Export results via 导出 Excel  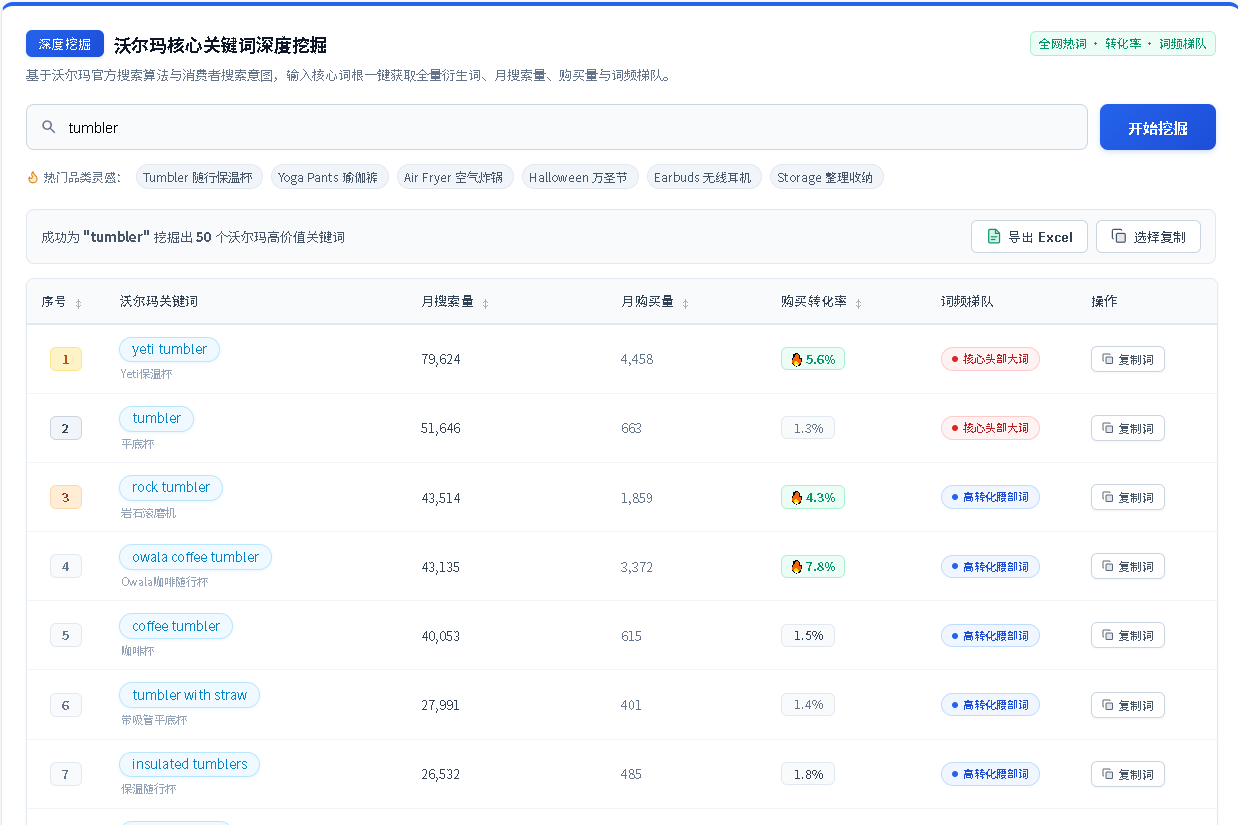tap(1029, 237)
